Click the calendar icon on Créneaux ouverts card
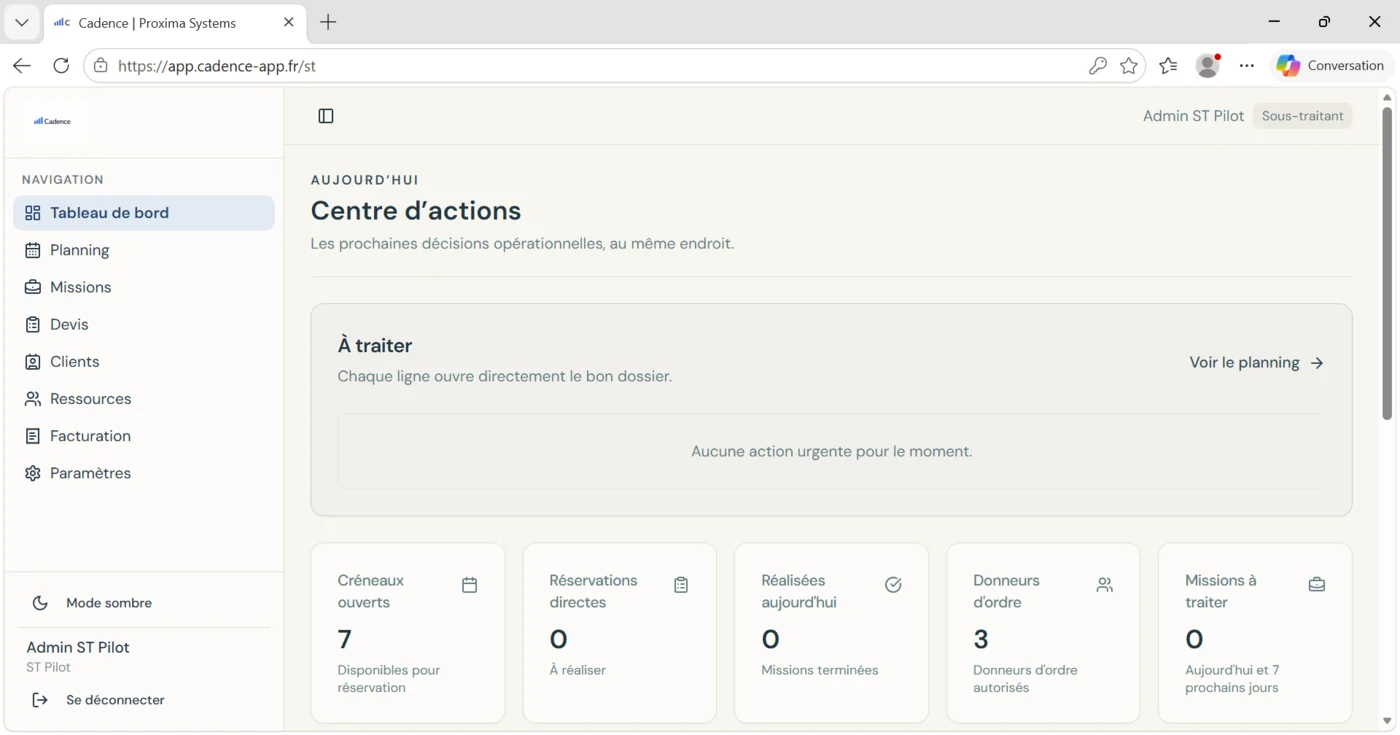Screen dimensions: 1400x735 (469, 585)
